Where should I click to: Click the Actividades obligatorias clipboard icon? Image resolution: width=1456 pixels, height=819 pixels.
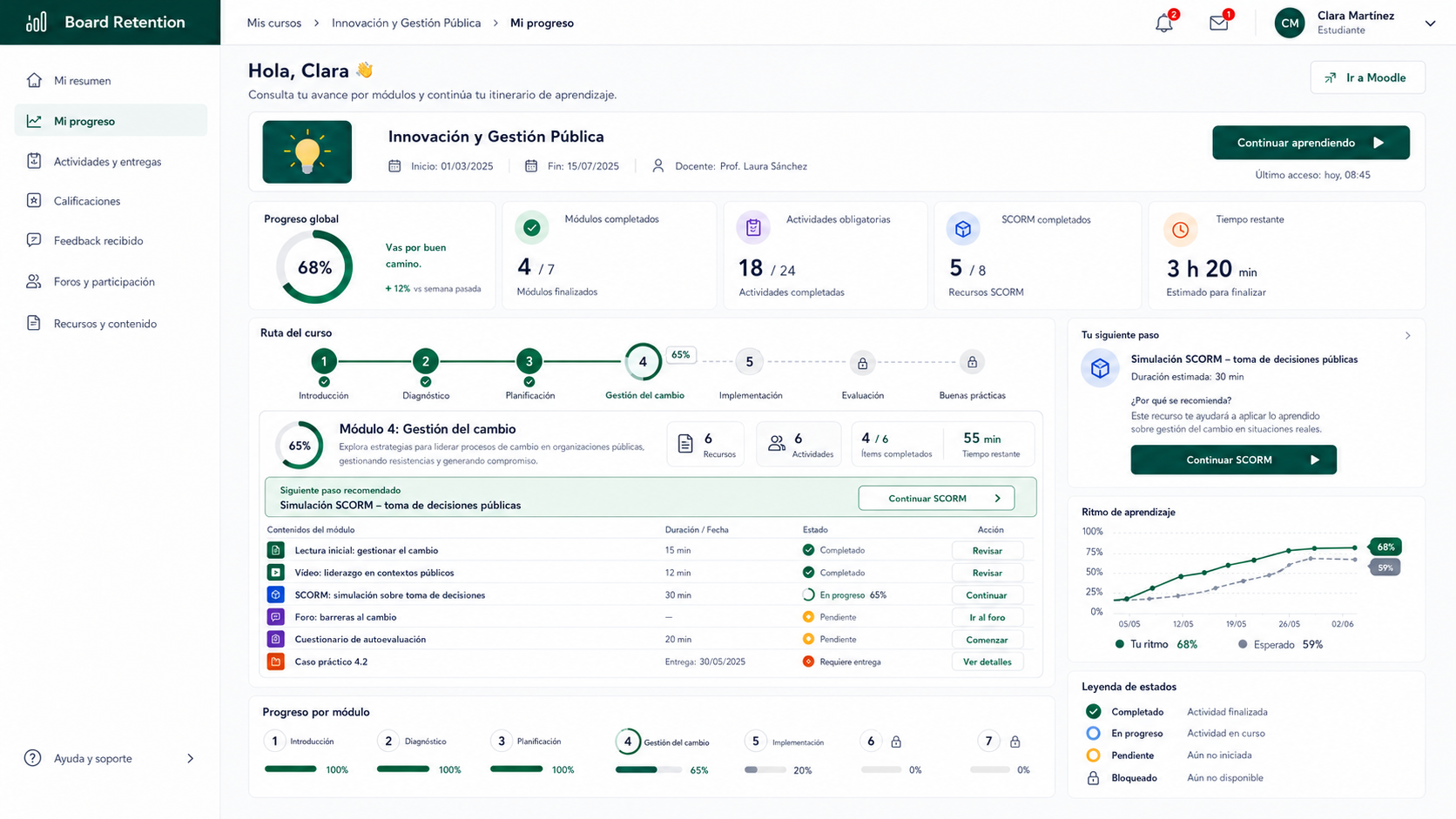click(x=753, y=228)
